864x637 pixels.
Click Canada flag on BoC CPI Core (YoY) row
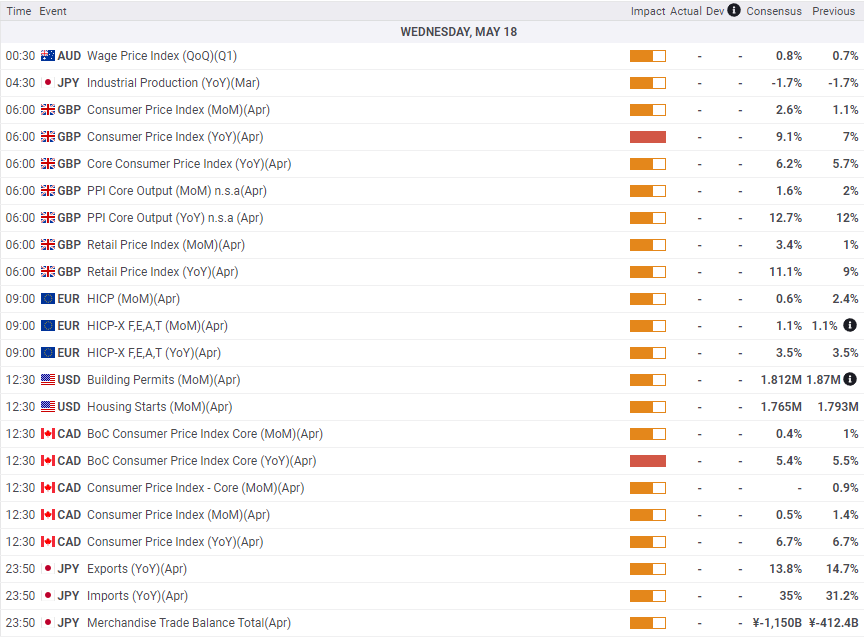48,461
